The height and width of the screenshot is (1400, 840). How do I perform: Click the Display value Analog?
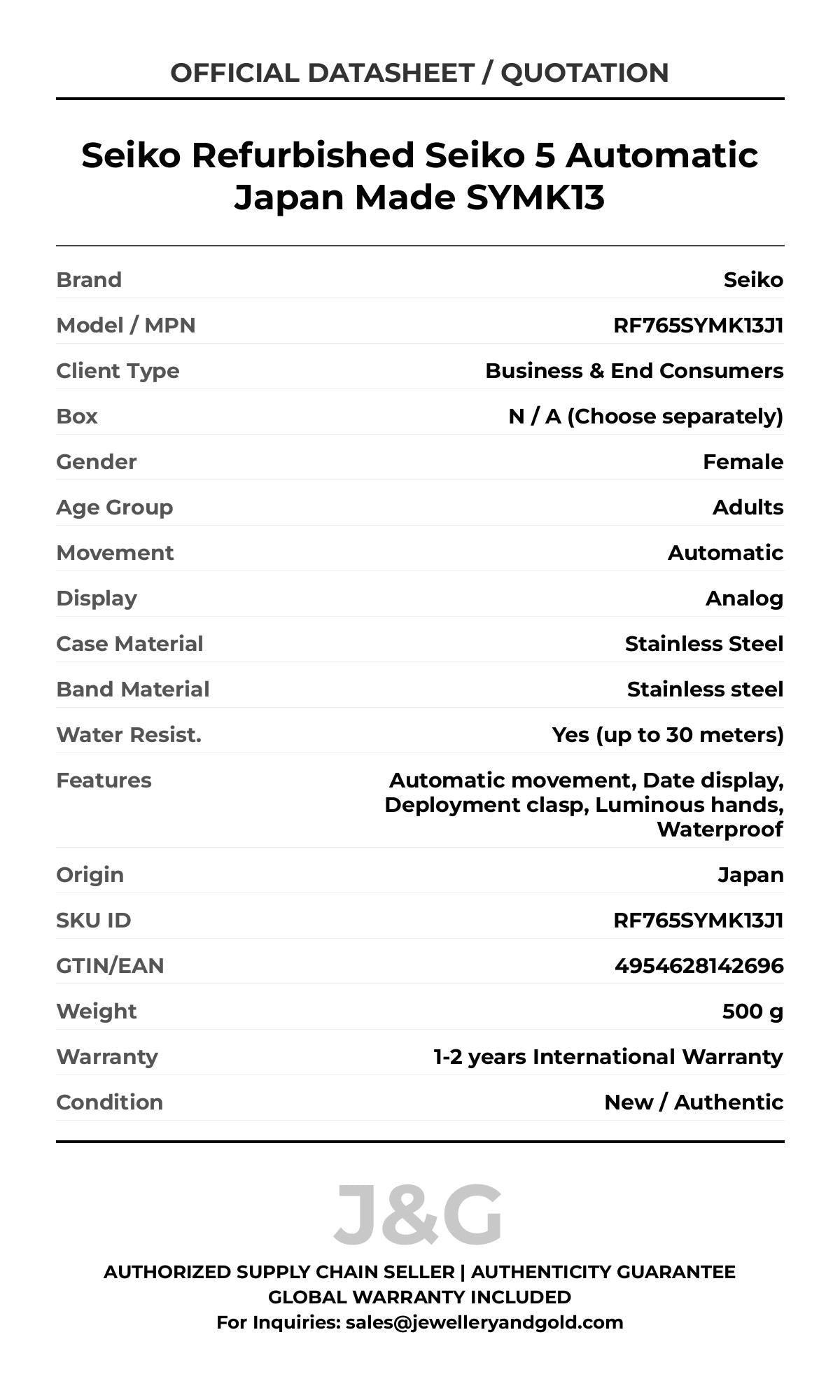click(x=744, y=598)
